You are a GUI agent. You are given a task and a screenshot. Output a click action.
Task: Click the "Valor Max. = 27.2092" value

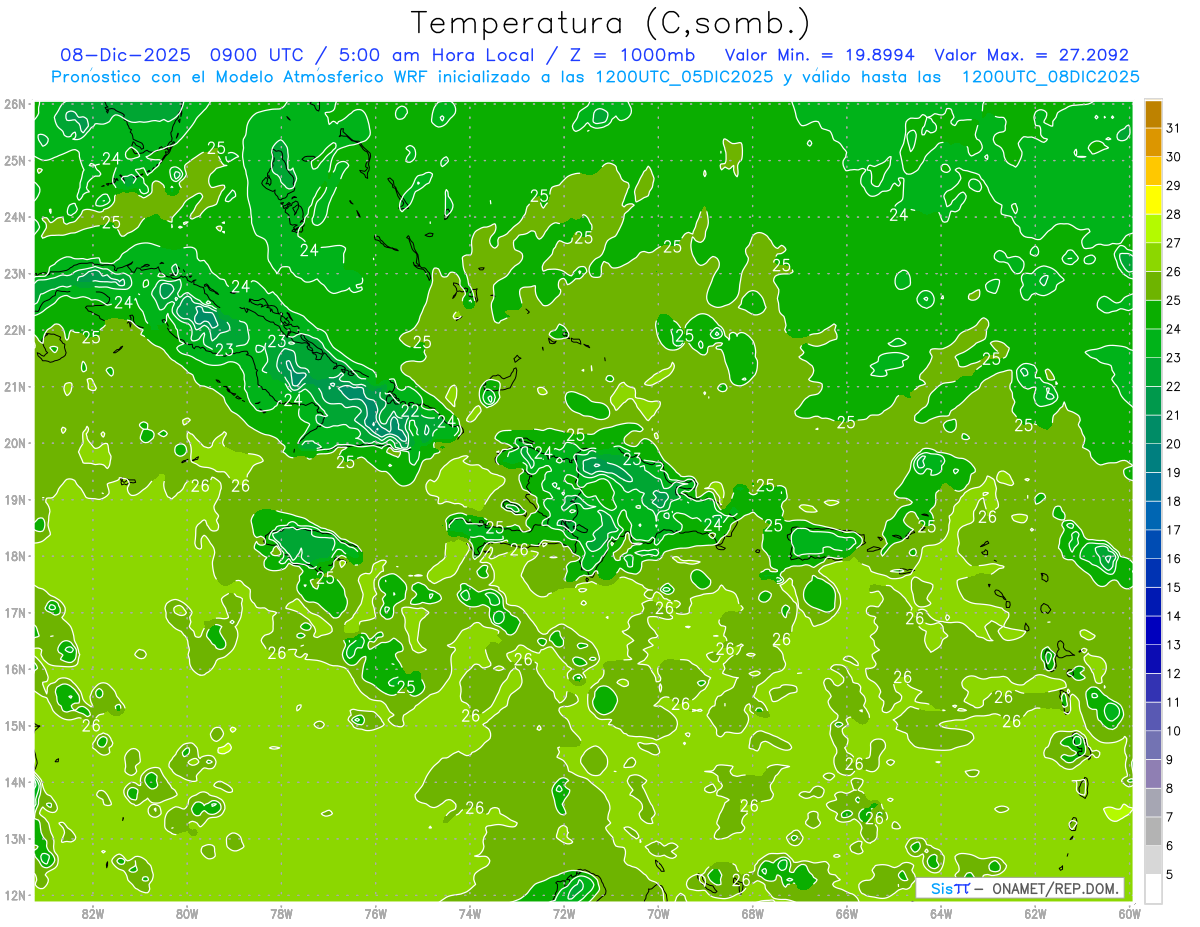tap(1031, 55)
